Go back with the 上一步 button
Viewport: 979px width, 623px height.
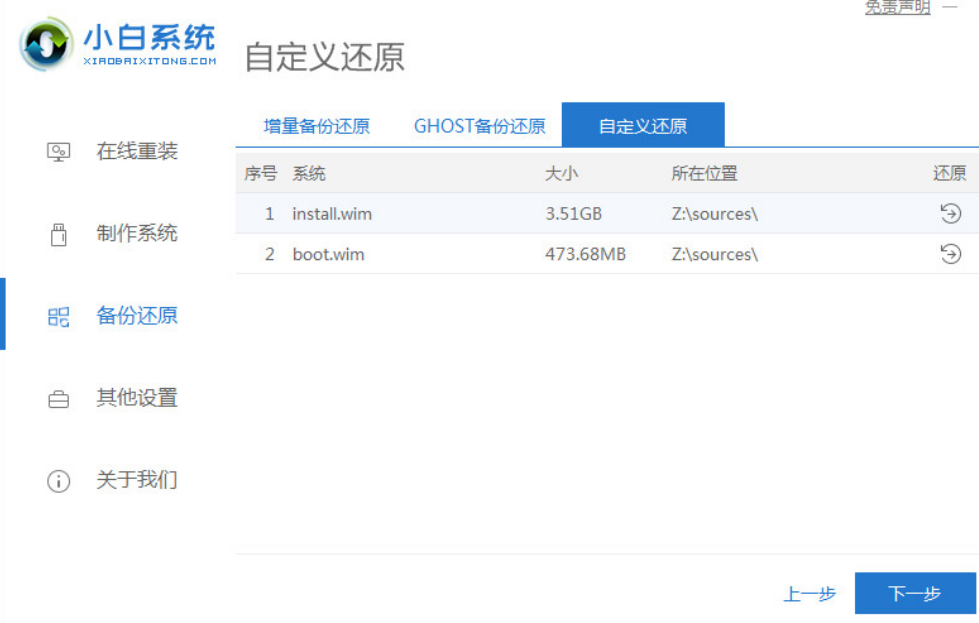[x=809, y=594]
